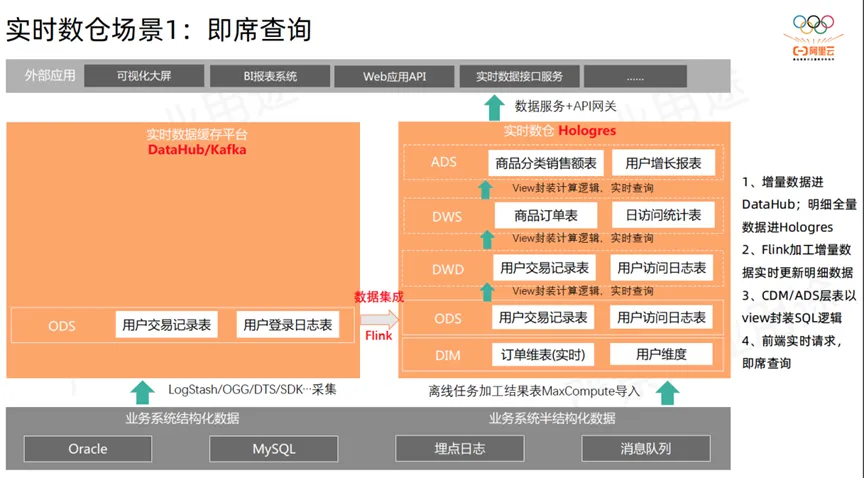Select 商品订单表 in DWS layer
This screenshot has width=864, height=478.
546,216
